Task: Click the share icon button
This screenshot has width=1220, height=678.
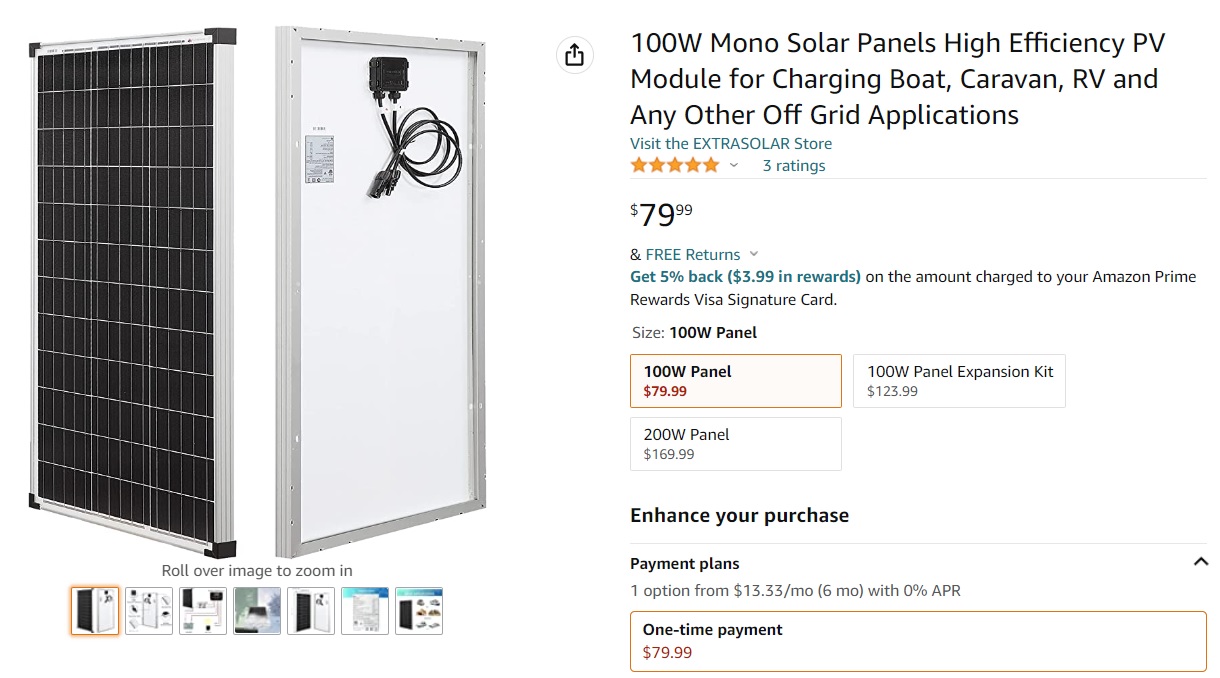Action: (x=574, y=55)
